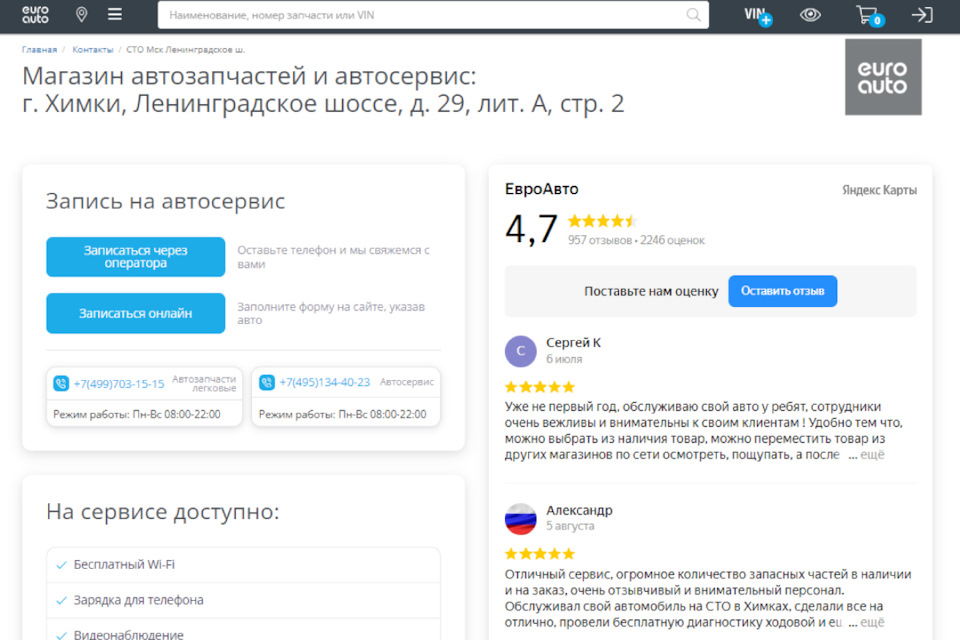Image resolution: width=960 pixels, height=640 pixels.
Task: Click the login arrow icon
Action: click(922, 15)
